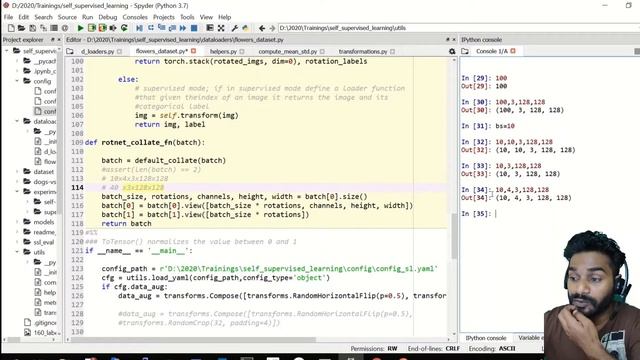The width and height of the screenshot is (640, 360).
Task: Switch to transformations.py tab
Action: click(363, 51)
